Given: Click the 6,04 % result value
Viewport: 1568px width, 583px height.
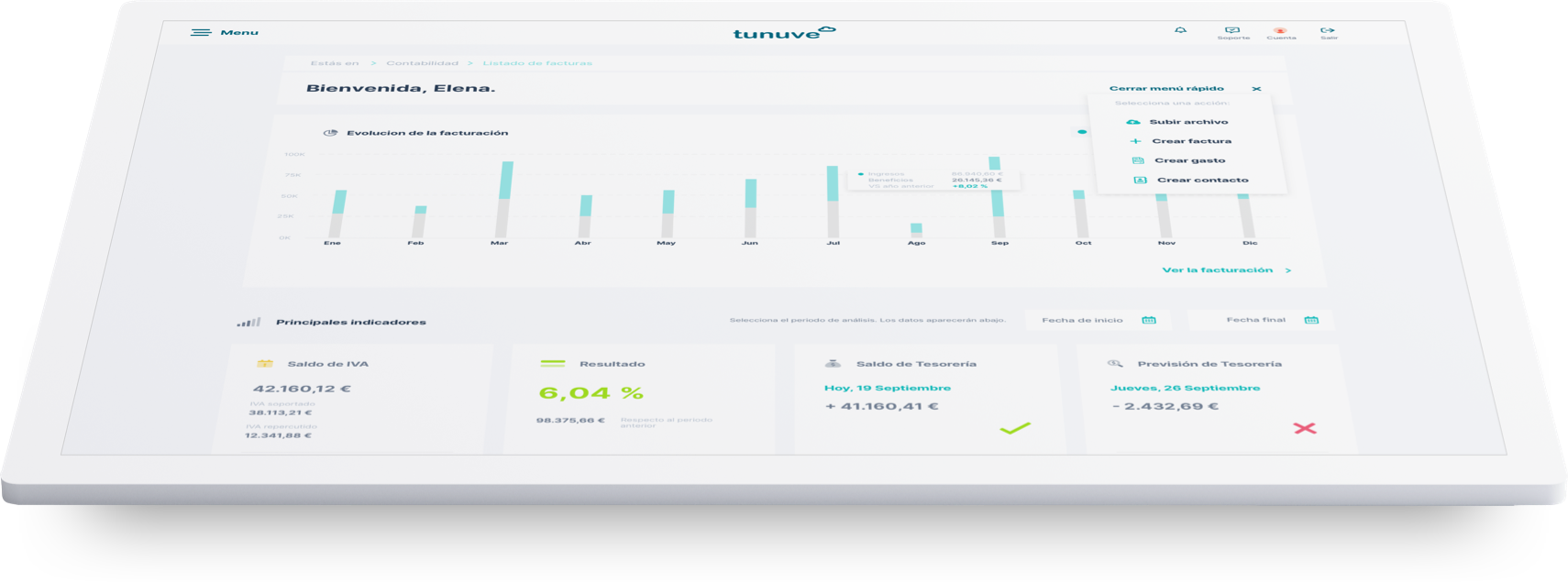Looking at the screenshot, I should tap(591, 393).
